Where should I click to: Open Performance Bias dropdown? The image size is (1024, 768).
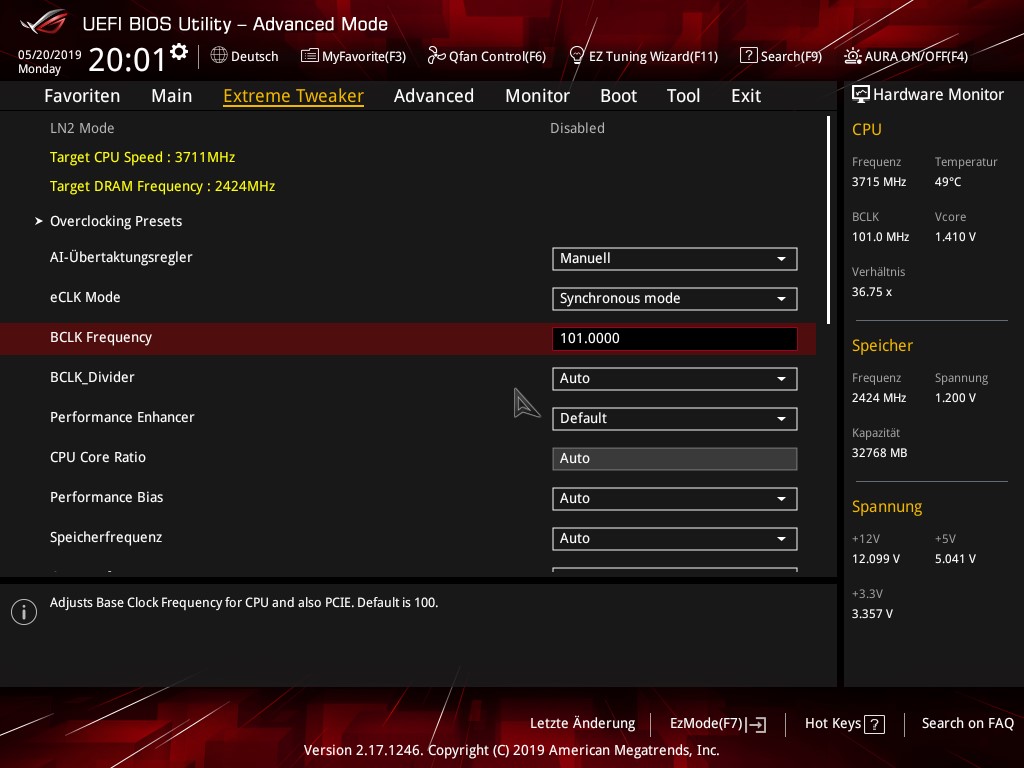point(675,499)
